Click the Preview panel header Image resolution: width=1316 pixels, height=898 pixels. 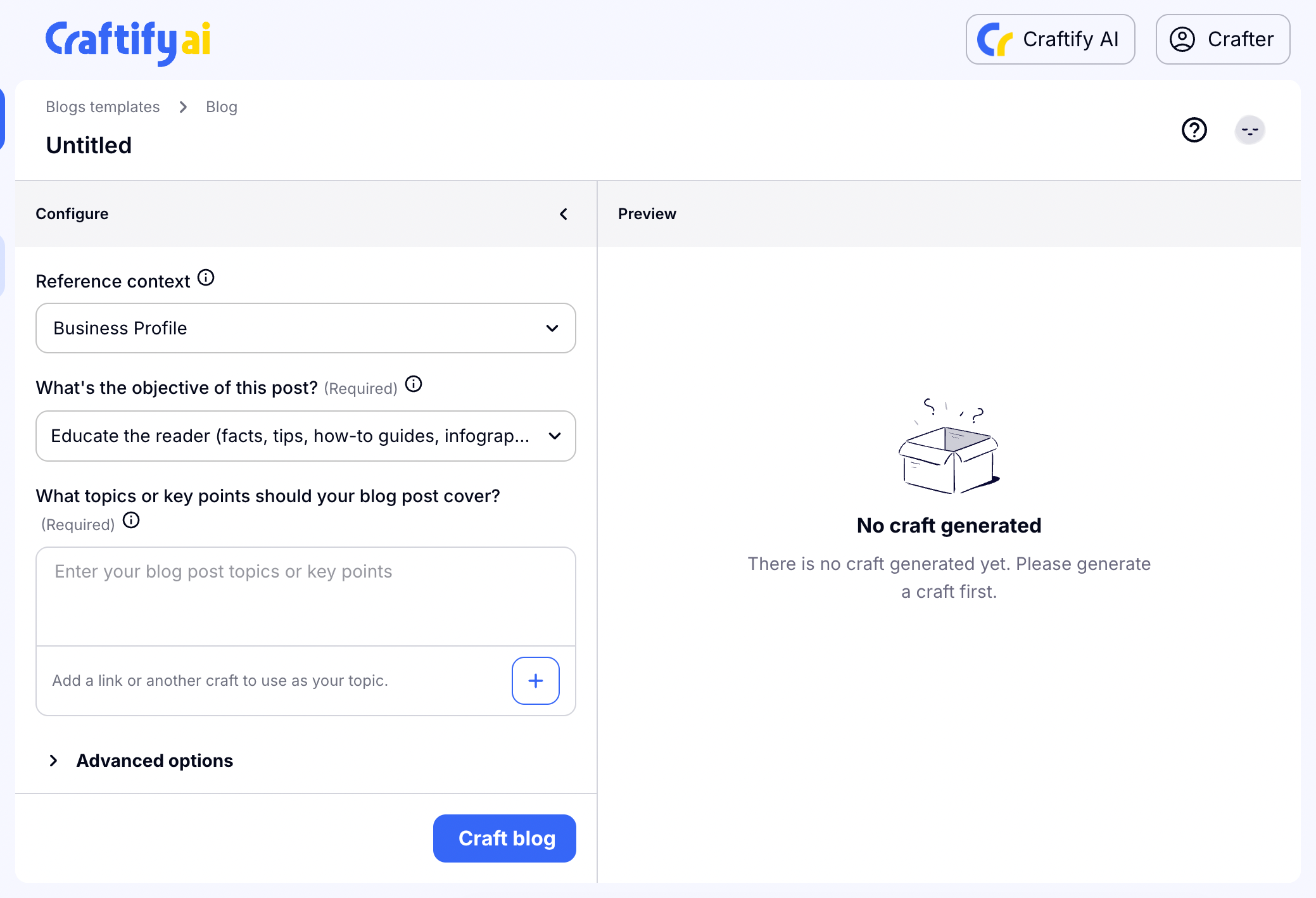[647, 214]
